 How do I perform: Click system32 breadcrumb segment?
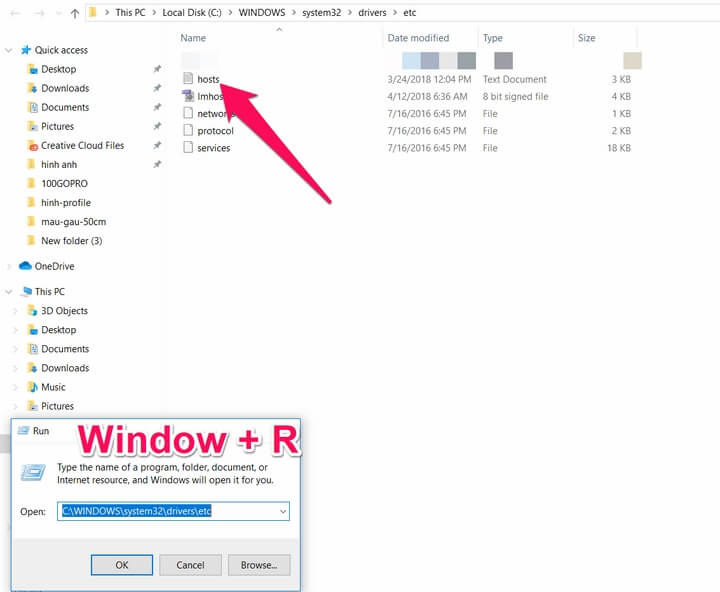pyautogui.click(x=321, y=13)
